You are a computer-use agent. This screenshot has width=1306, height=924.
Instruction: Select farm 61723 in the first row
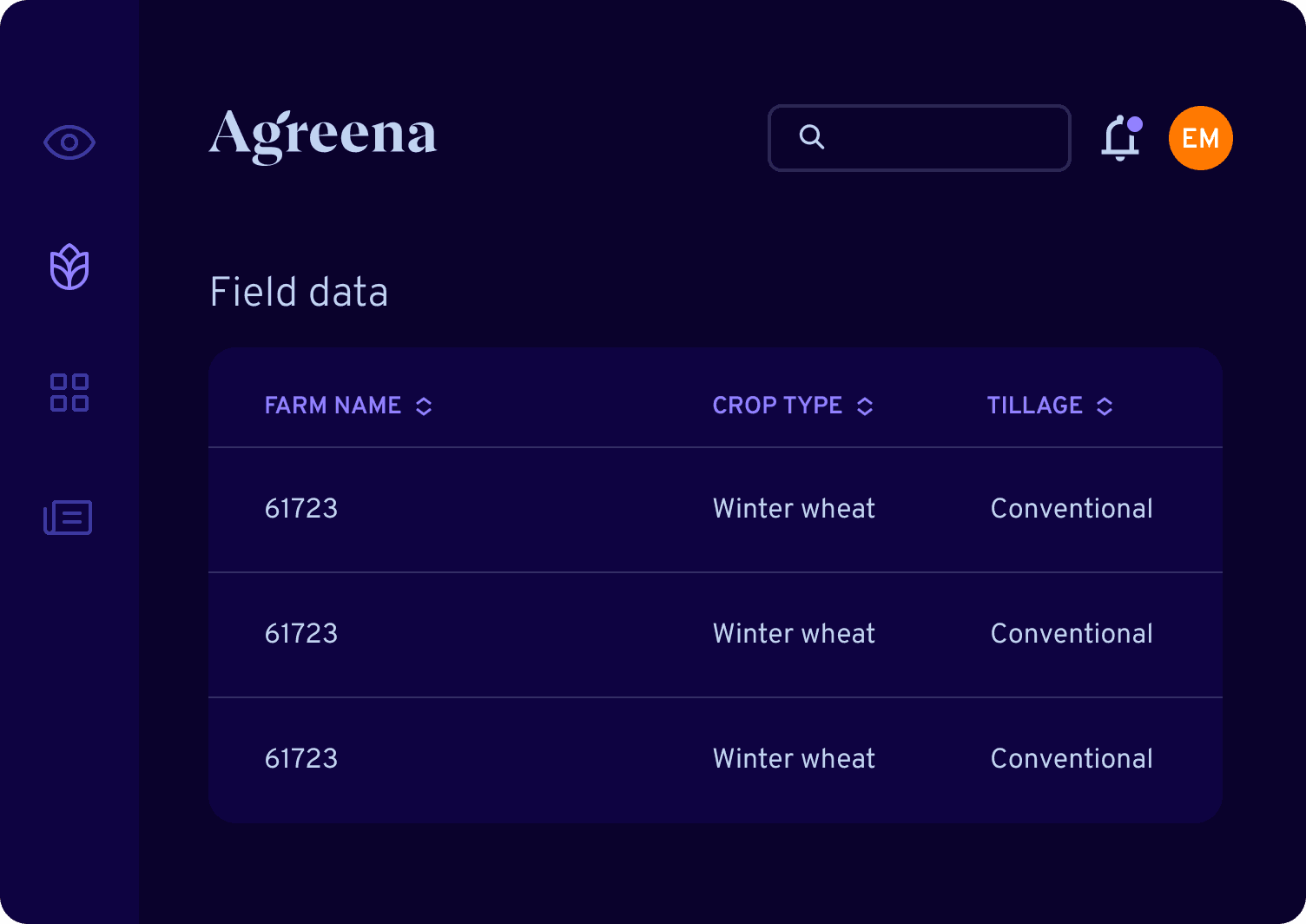(x=301, y=509)
